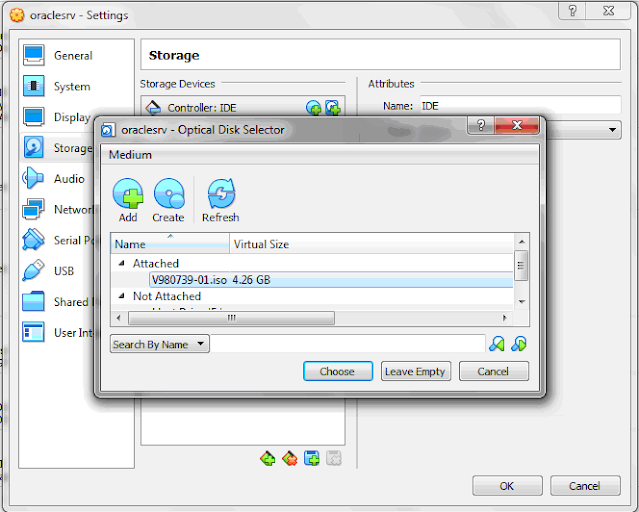The height and width of the screenshot is (512, 639).
Task: Open User Interface settings category
Action: tap(57, 333)
